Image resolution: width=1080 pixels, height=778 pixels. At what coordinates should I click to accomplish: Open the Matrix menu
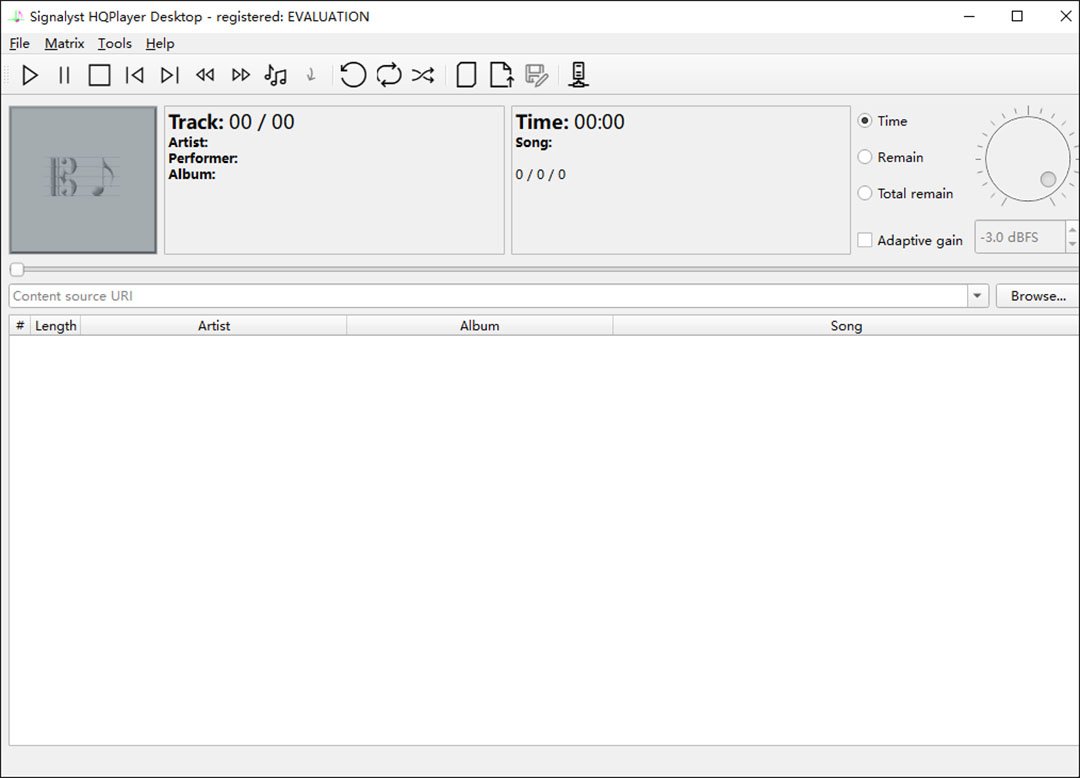click(64, 43)
